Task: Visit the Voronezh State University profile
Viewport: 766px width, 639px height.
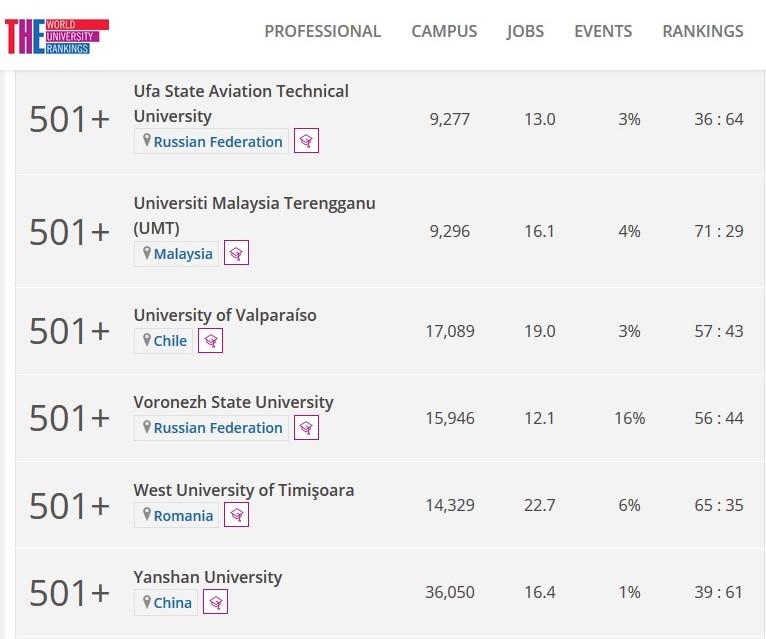Action: pos(233,402)
